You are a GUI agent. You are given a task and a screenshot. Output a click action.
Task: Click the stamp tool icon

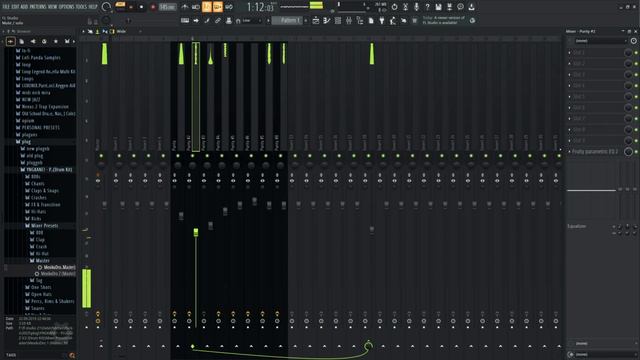pos(229,20)
